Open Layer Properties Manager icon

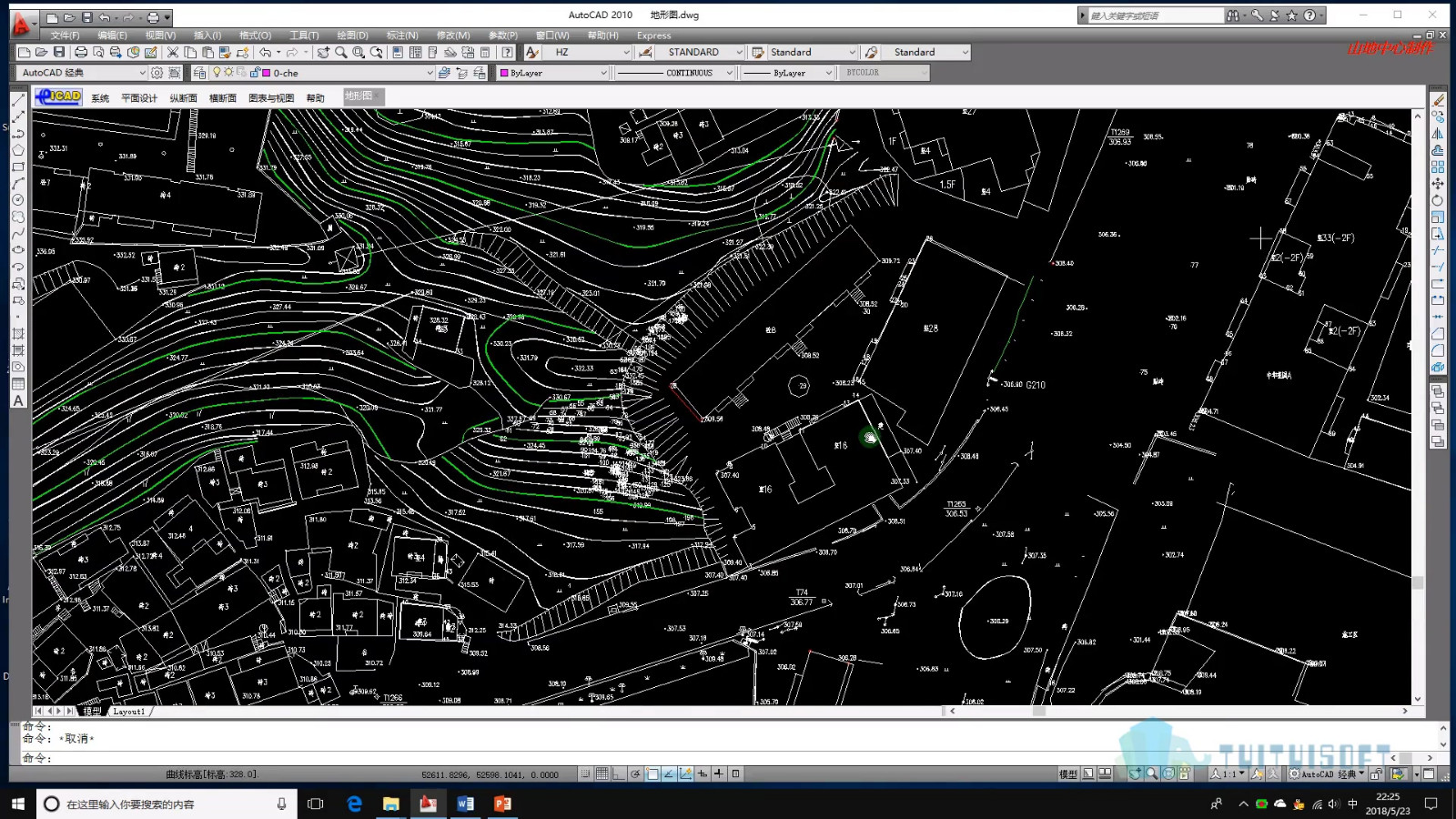pos(200,73)
